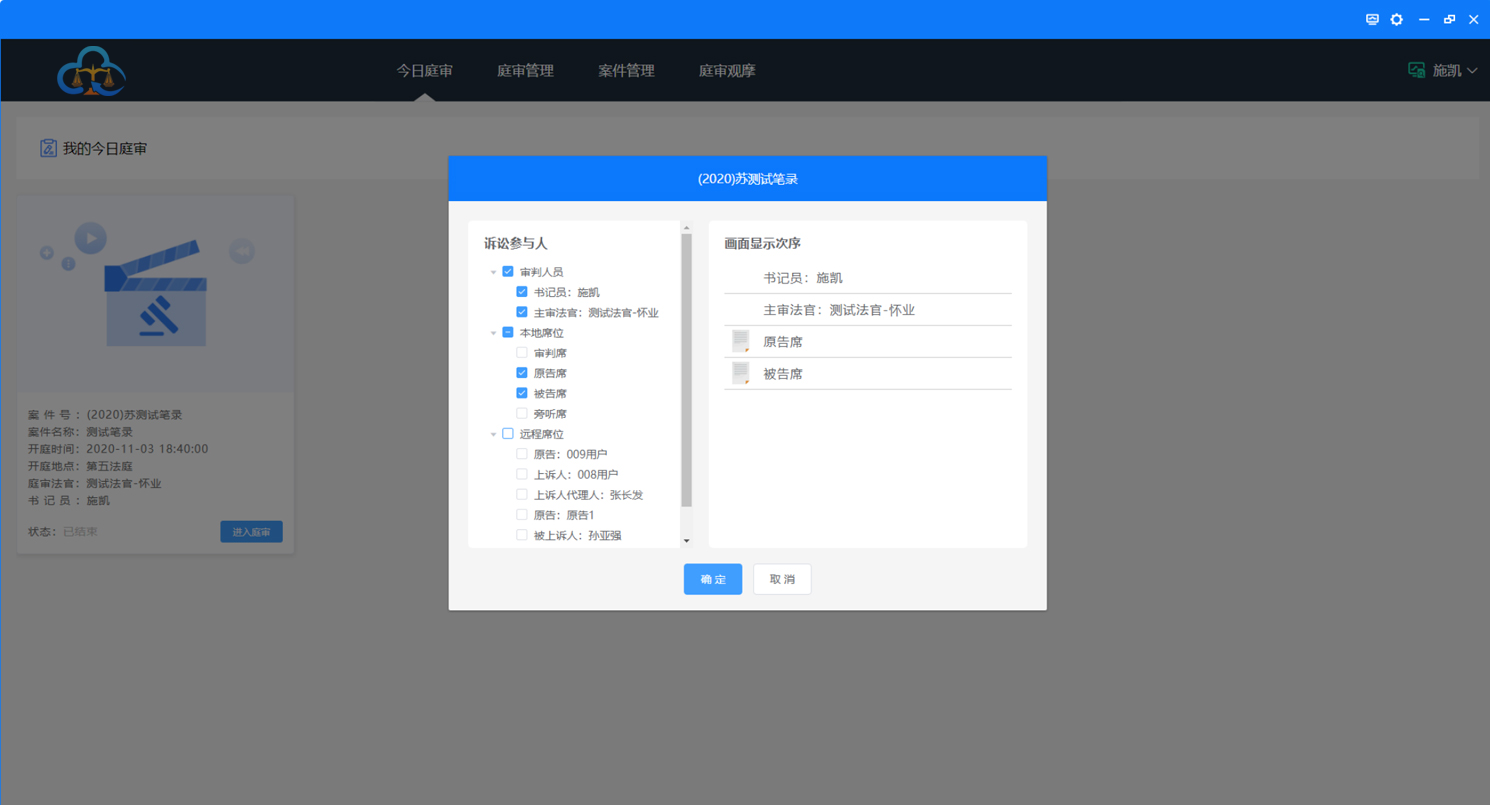Viewport: 1490px width, 805px height.
Task: Click the cloud scales app logo
Action: pyautogui.click(x=91, y=71)
